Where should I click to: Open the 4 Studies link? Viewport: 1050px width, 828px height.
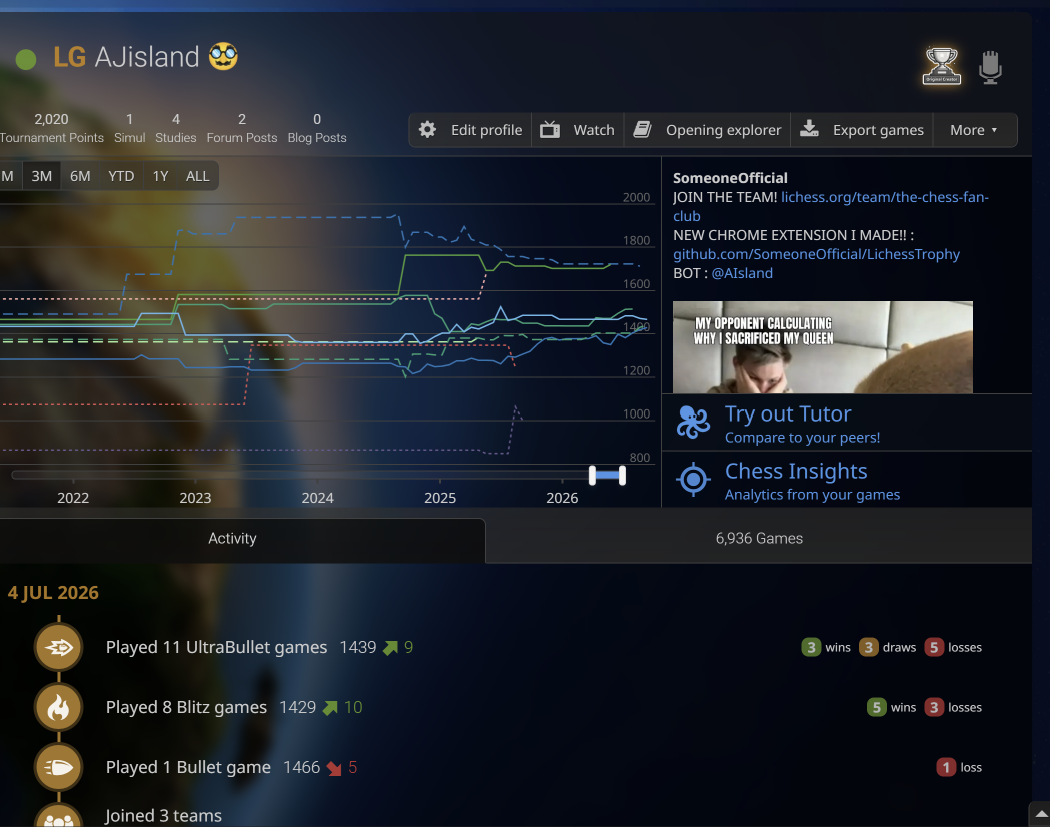pyautogui.click(x=175, y=128)
